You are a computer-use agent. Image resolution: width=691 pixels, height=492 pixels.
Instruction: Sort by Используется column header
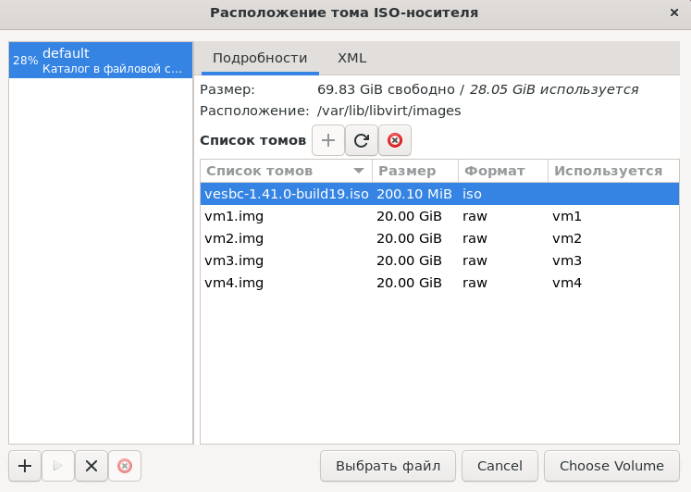[x=608, y=171]
